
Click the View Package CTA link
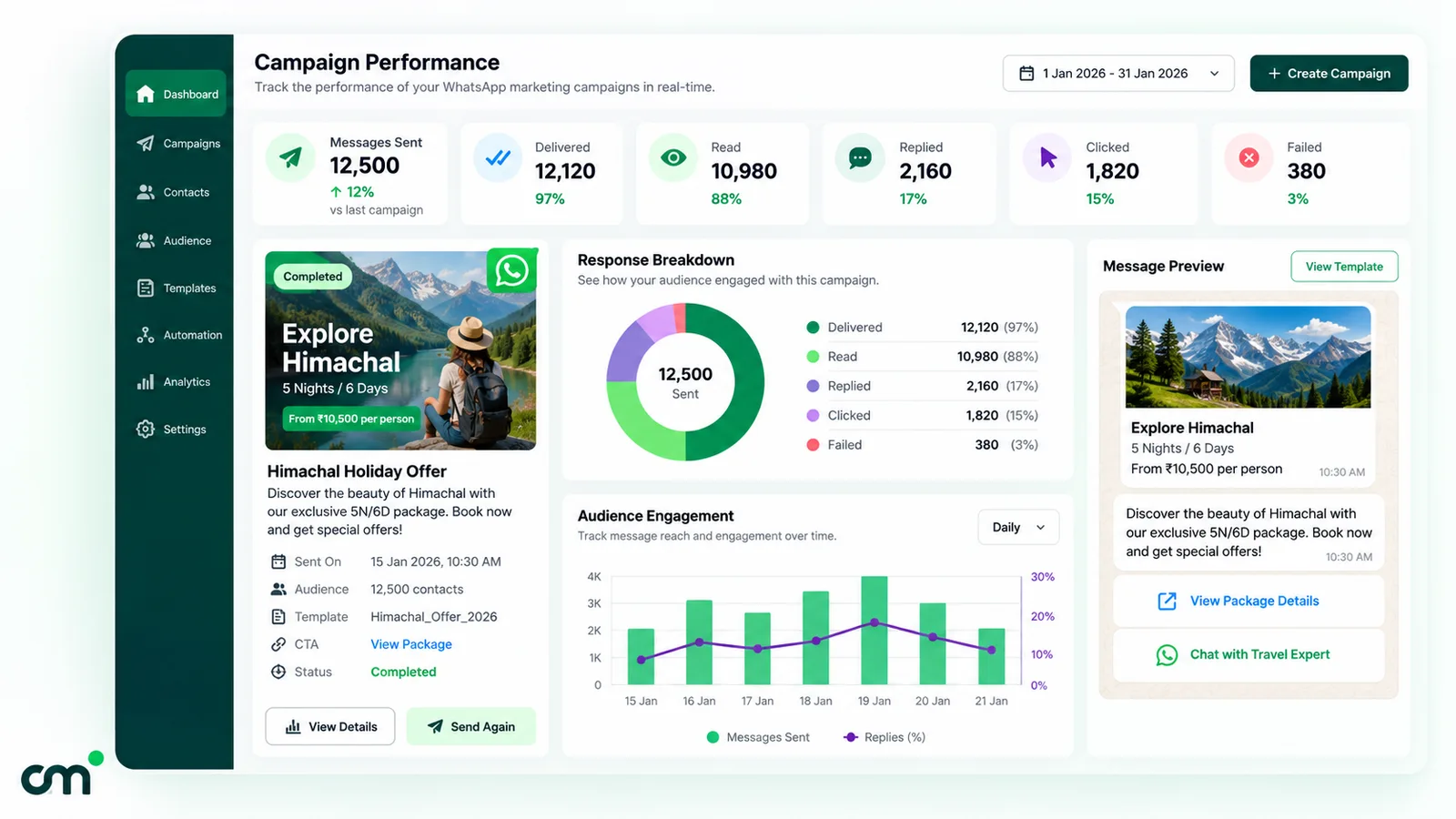pyautogui.click(x=411, y=644)
